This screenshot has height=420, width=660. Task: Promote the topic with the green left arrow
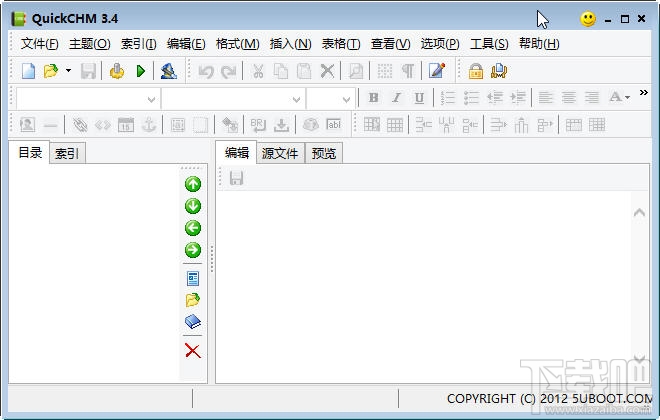[193, 228]
